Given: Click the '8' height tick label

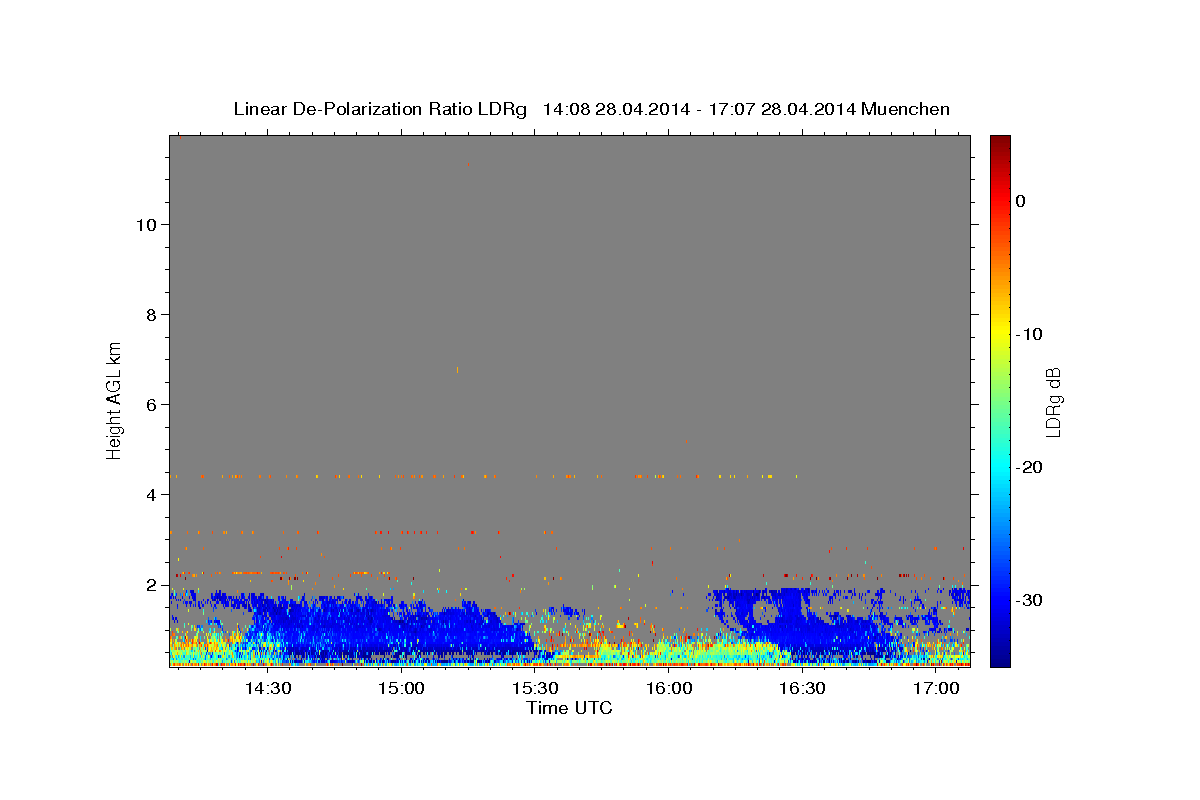Looking at the screenshot, I should tap(150, 314).
